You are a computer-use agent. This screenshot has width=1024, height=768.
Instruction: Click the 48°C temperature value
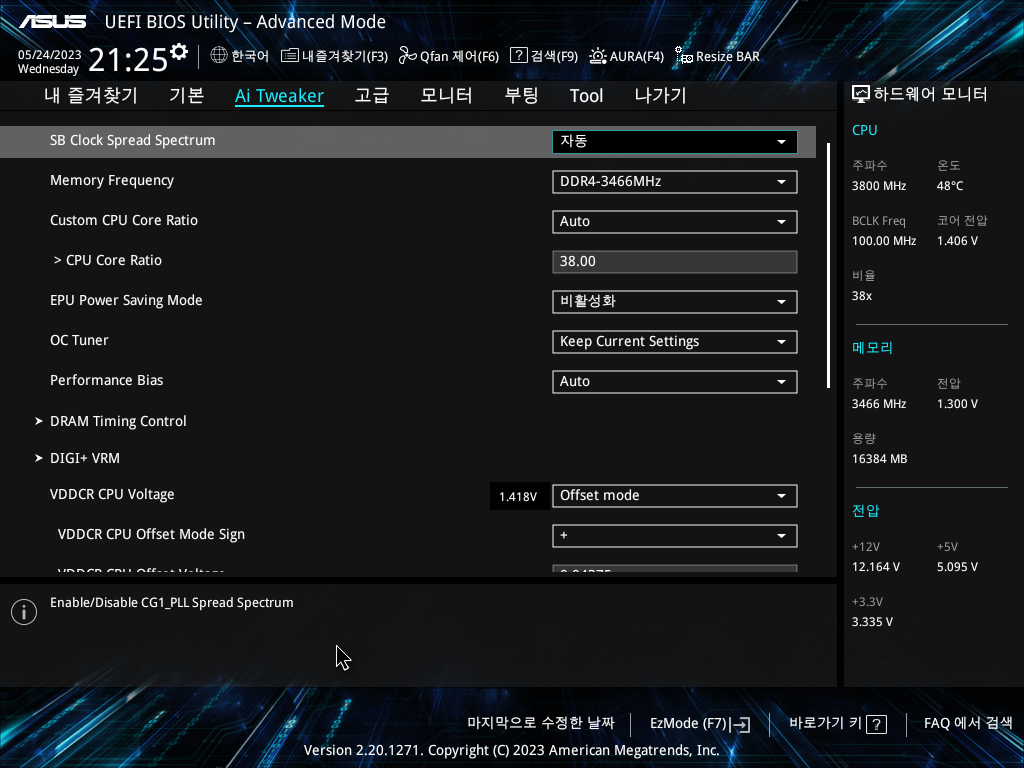pos(950,186)
